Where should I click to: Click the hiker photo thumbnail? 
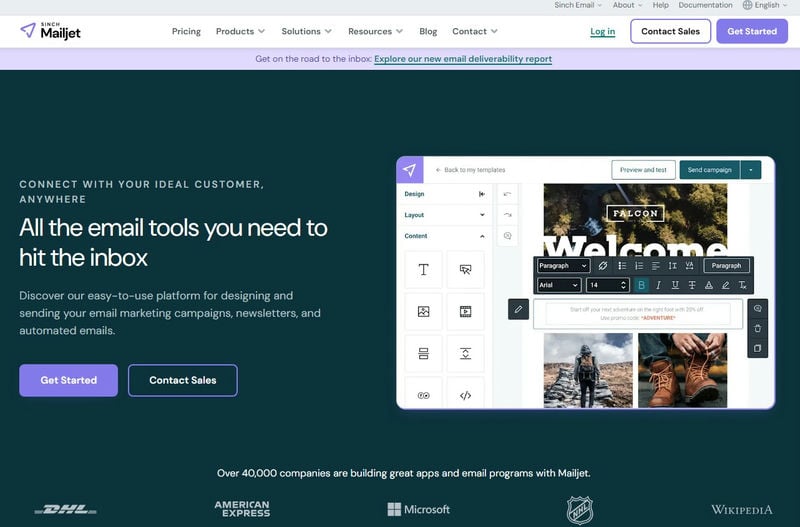point(588,370)
